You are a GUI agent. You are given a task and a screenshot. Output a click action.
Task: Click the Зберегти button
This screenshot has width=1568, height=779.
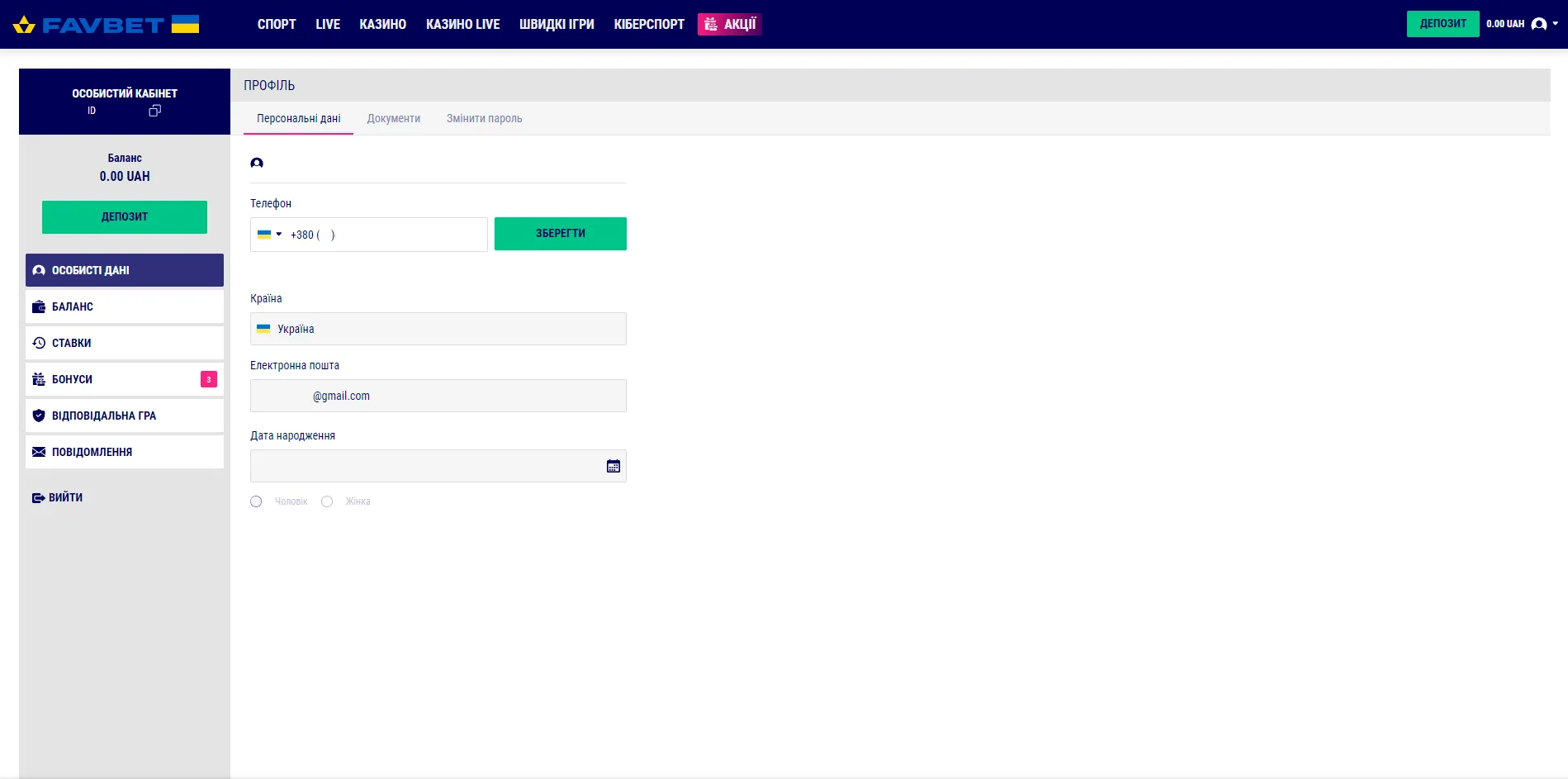[x=561, y=234]
